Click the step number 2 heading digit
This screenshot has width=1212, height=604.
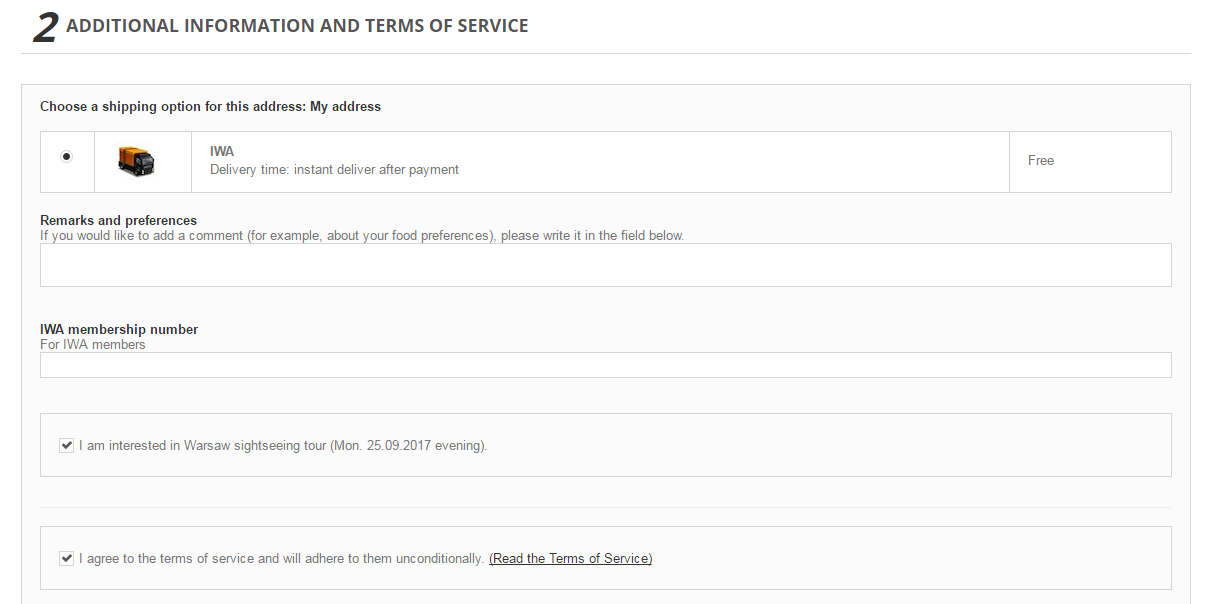[x=45, y=27]
